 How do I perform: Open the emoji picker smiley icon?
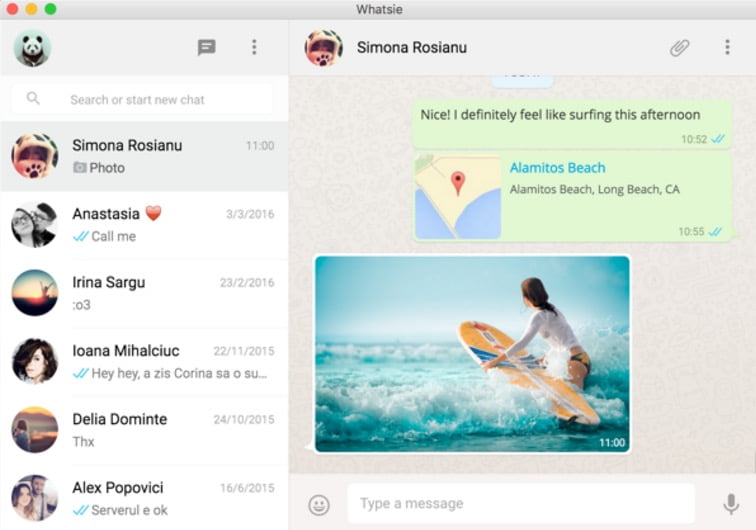(x=319, y=505)
